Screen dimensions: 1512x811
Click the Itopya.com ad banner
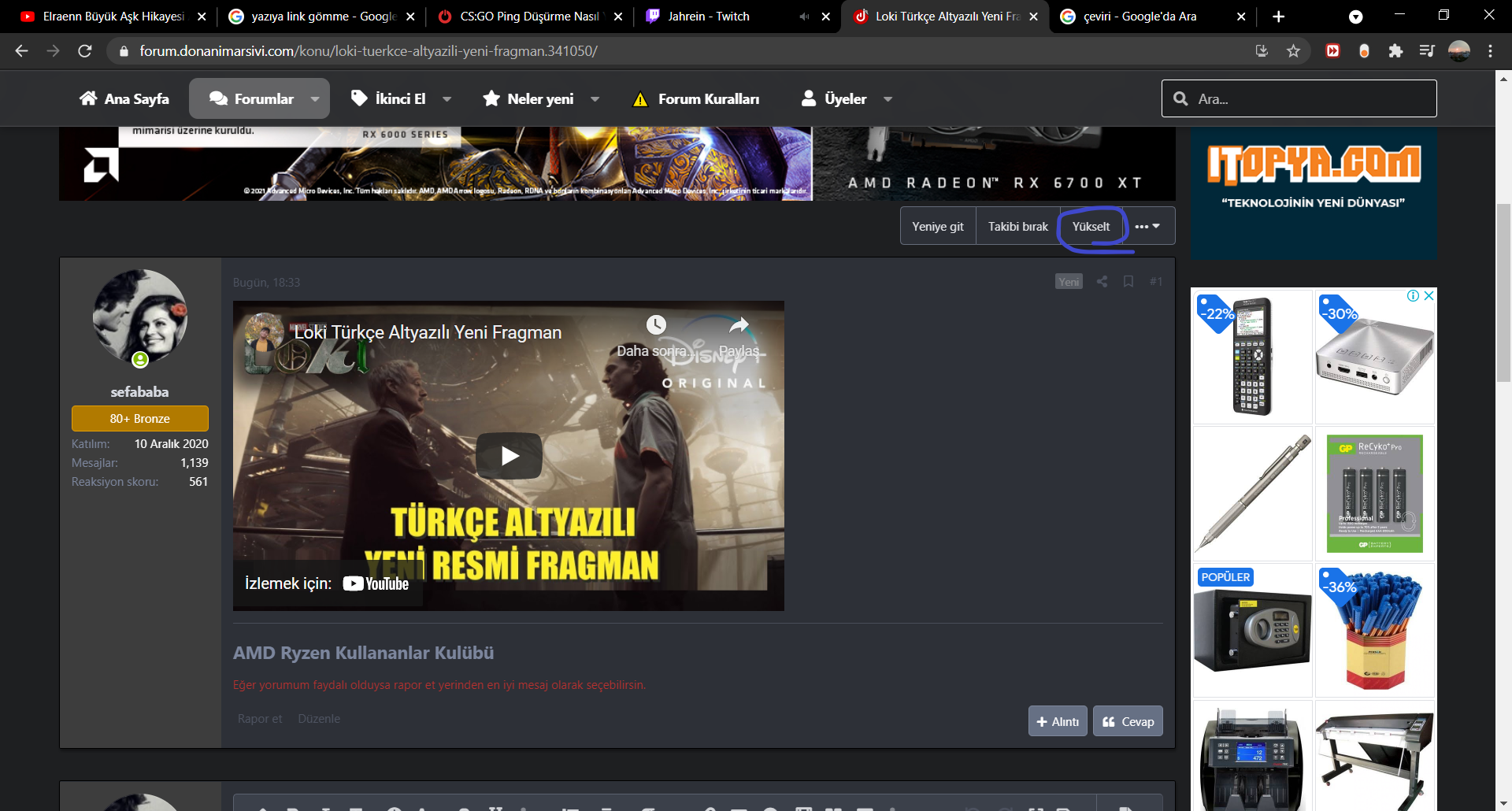tap(1314, 193)
